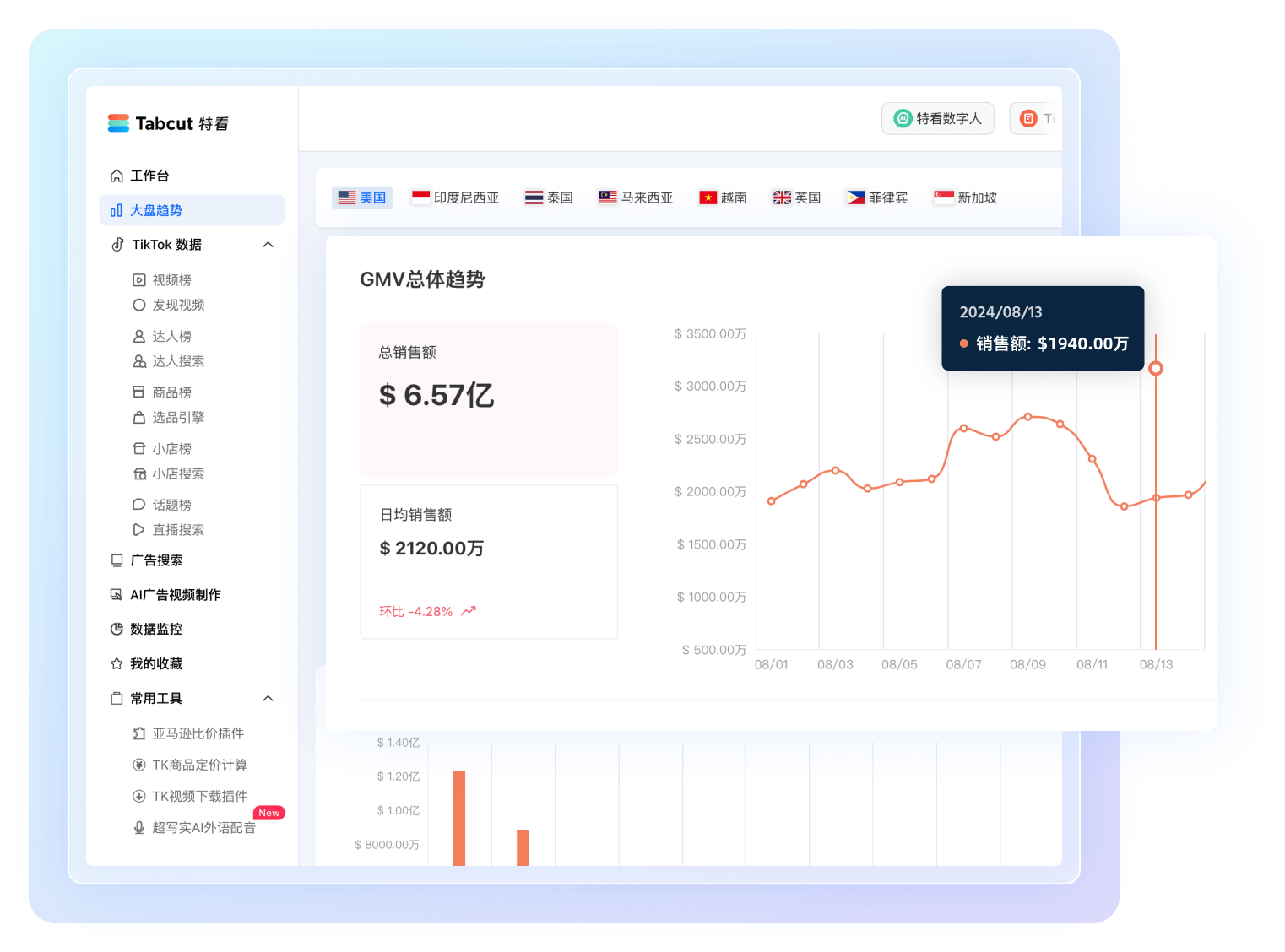Image resolution: width=1285 pixels, height=952 pixels.
Task: Collapse the TikTok 数据 section chevron
Action: pos(268,245)
